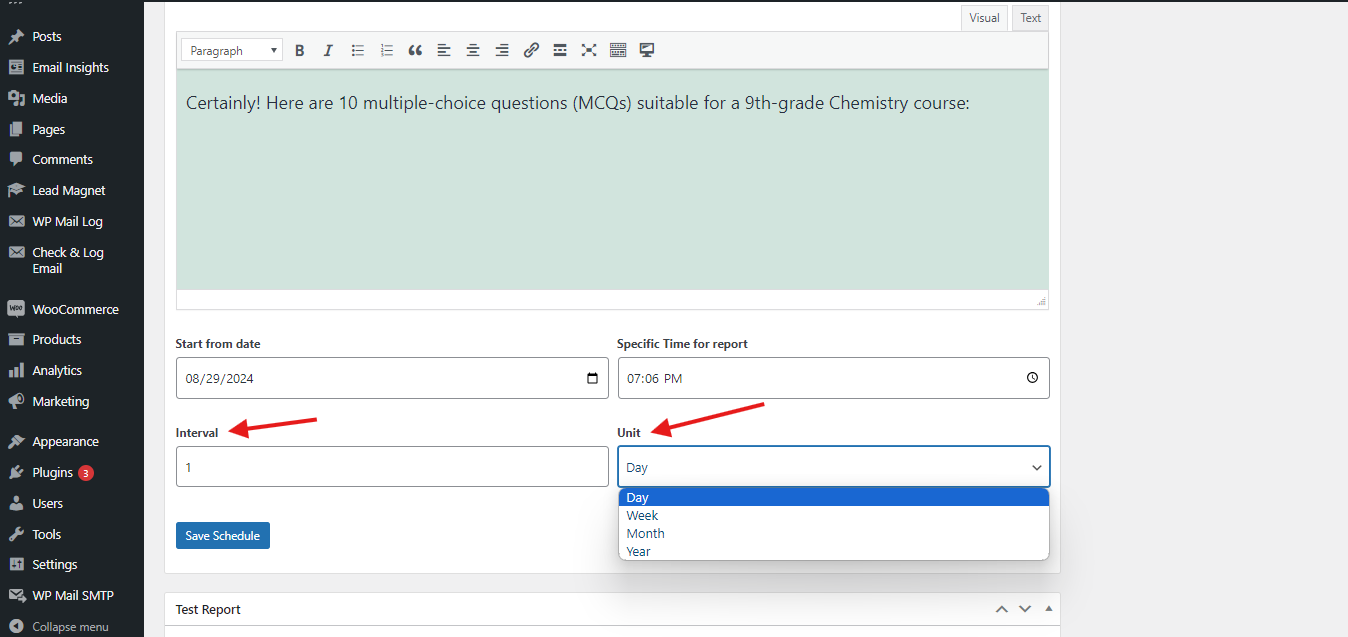The width and height of the screenshot is (1348, 637).
Task: Collapse the admin sidebar menu
Action: (x=69, y=627)
